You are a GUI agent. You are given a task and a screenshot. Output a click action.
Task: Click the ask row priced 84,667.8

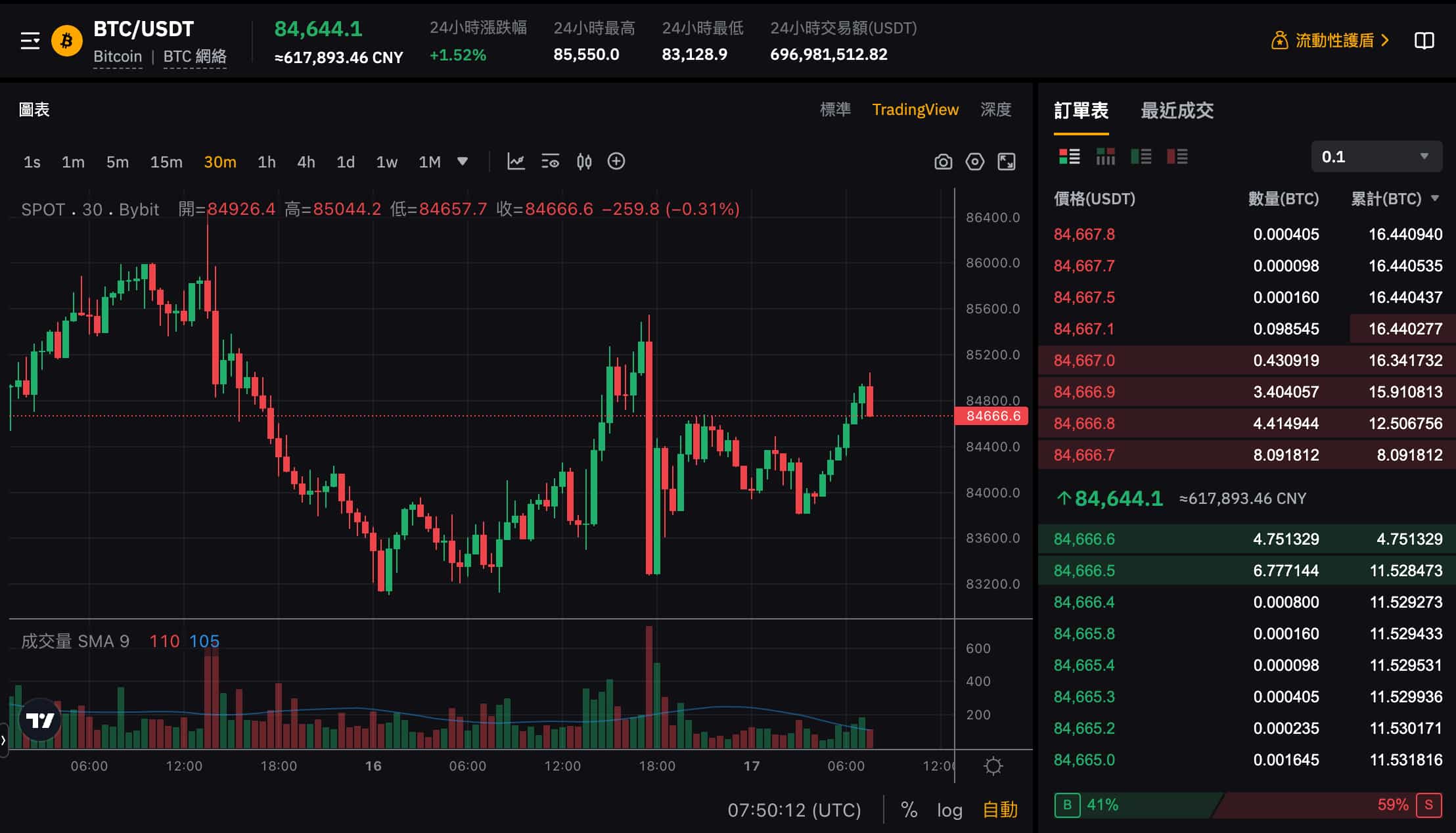[1247, 235]
